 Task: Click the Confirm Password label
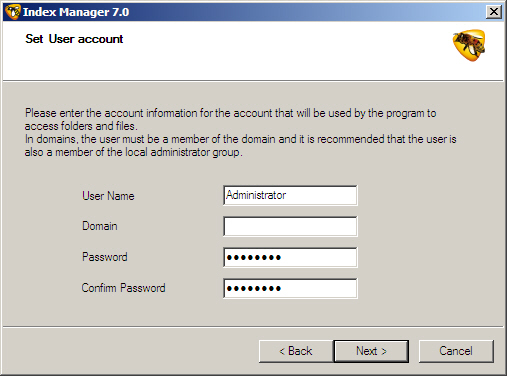pyautogui.click(x=123, y=288)
